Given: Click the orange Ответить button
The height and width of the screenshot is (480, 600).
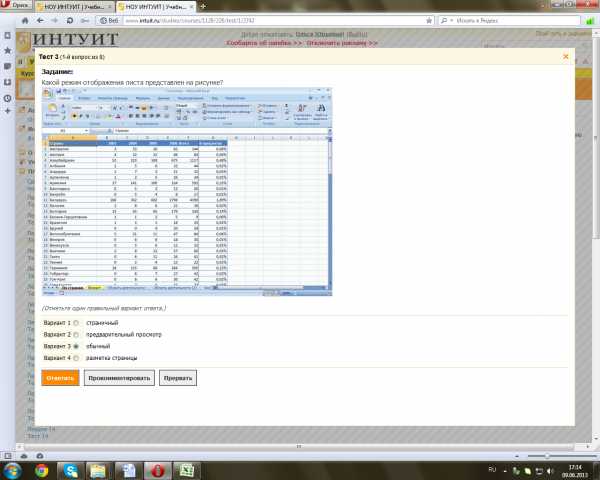Looking at the screenshot, I should 60,378.
